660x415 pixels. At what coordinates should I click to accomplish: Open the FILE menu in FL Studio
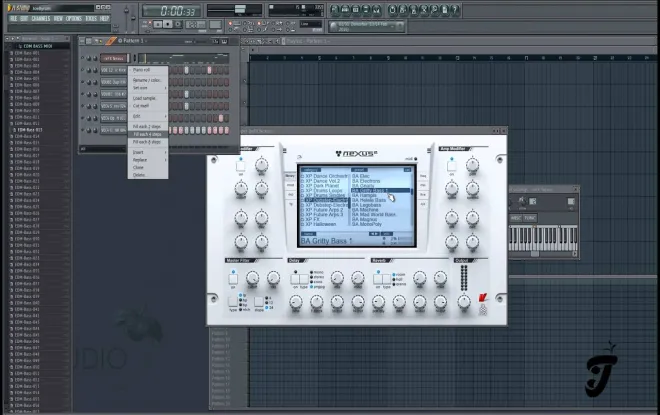(x=13, y=19)
